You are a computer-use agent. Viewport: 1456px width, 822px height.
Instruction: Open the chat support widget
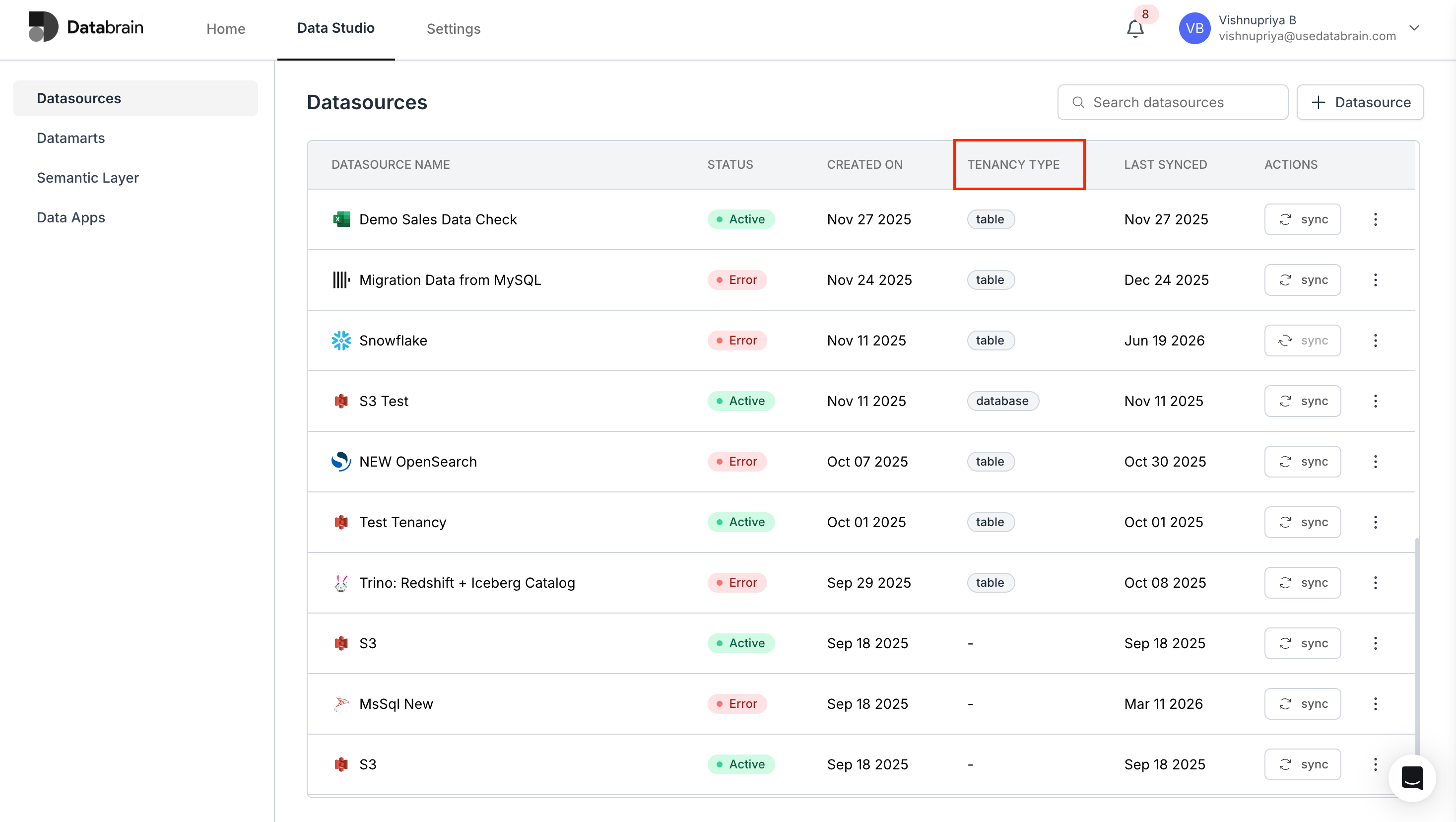tap(1412, 778)
